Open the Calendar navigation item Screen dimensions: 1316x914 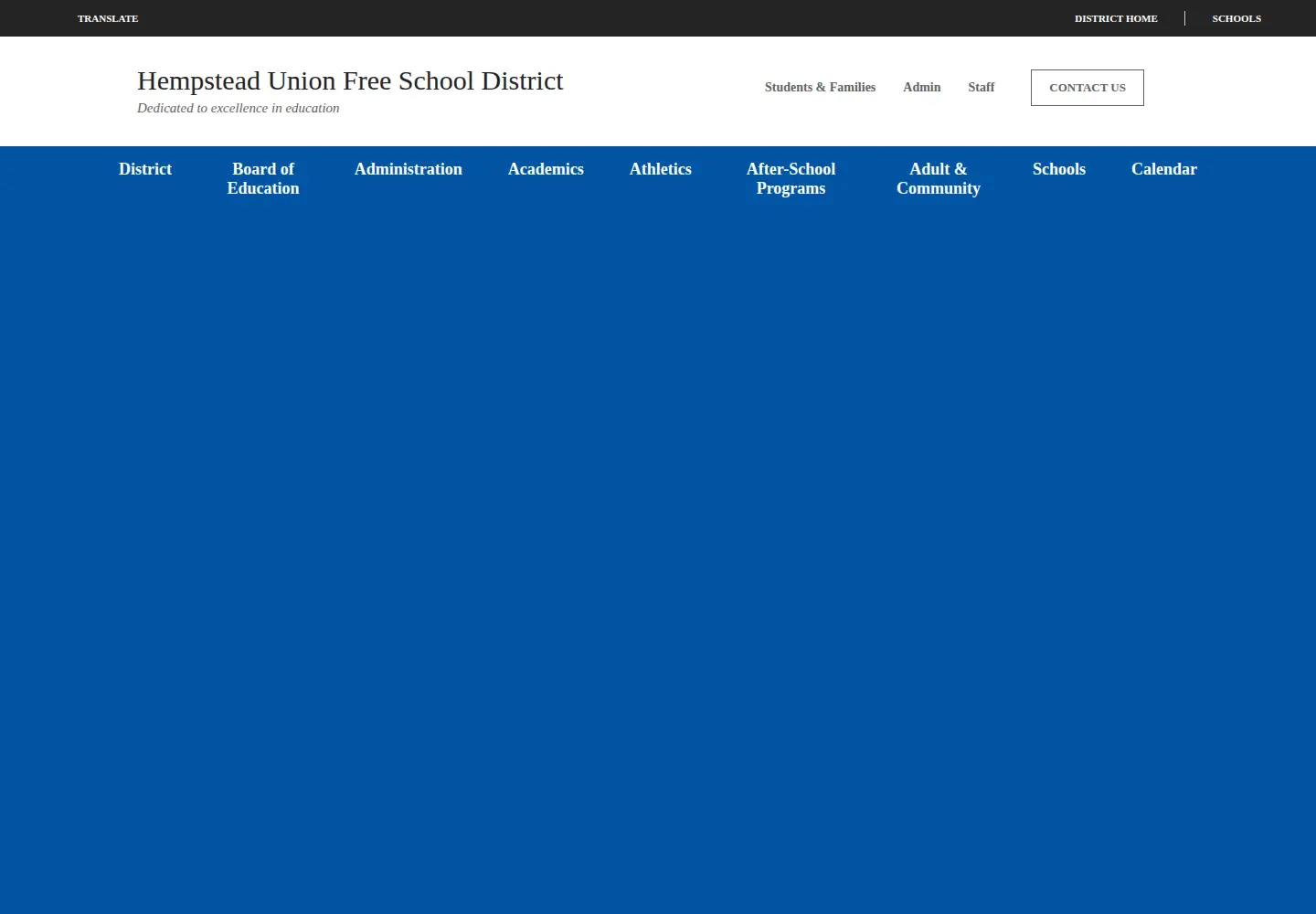1164,169
